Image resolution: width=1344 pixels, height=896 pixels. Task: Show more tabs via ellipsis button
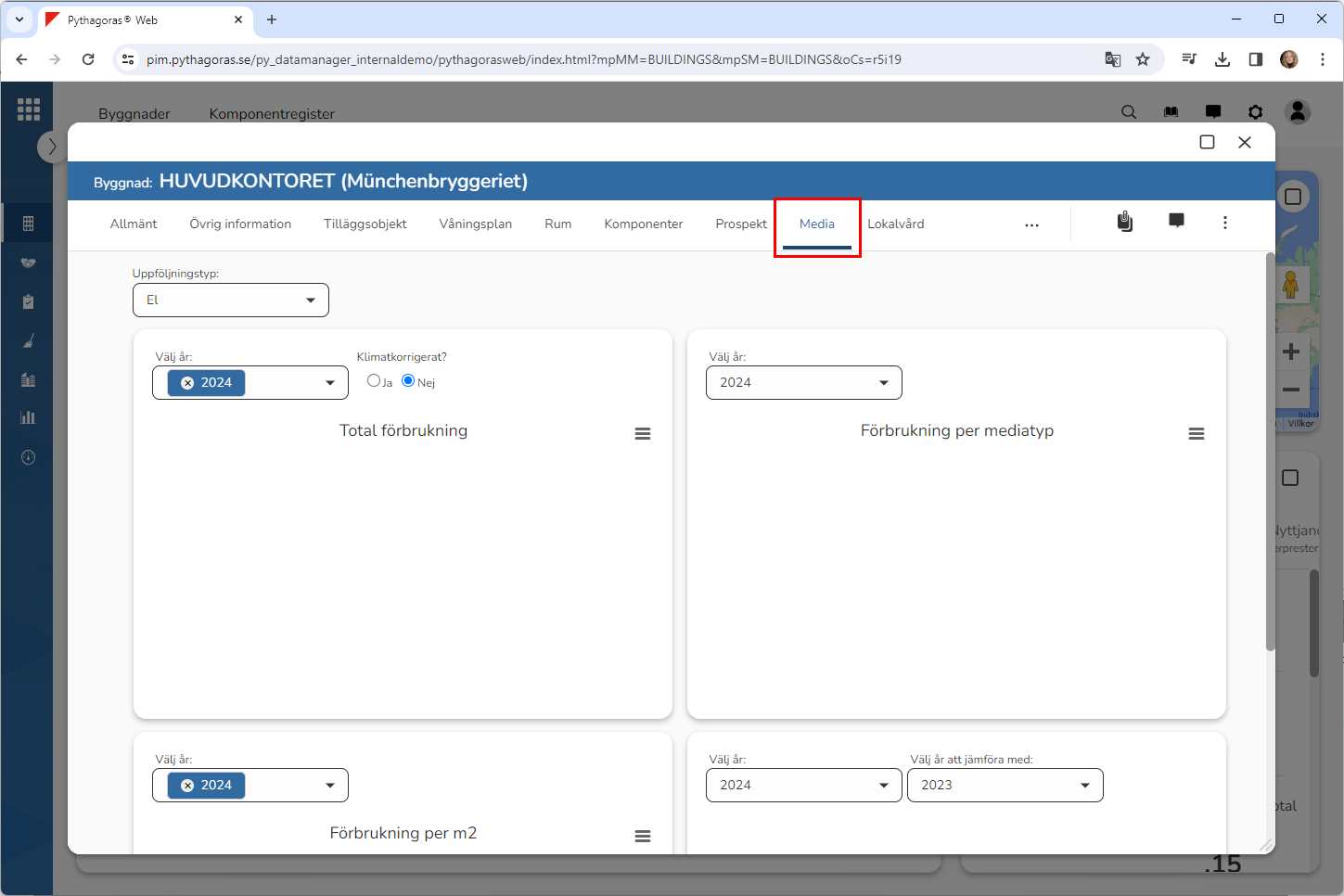1031,225
